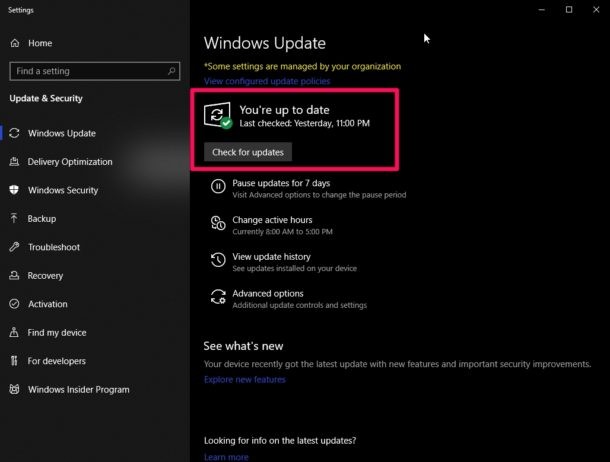Click the Learn more link
The height and width of the screenshot is (462, 610).
226,457
